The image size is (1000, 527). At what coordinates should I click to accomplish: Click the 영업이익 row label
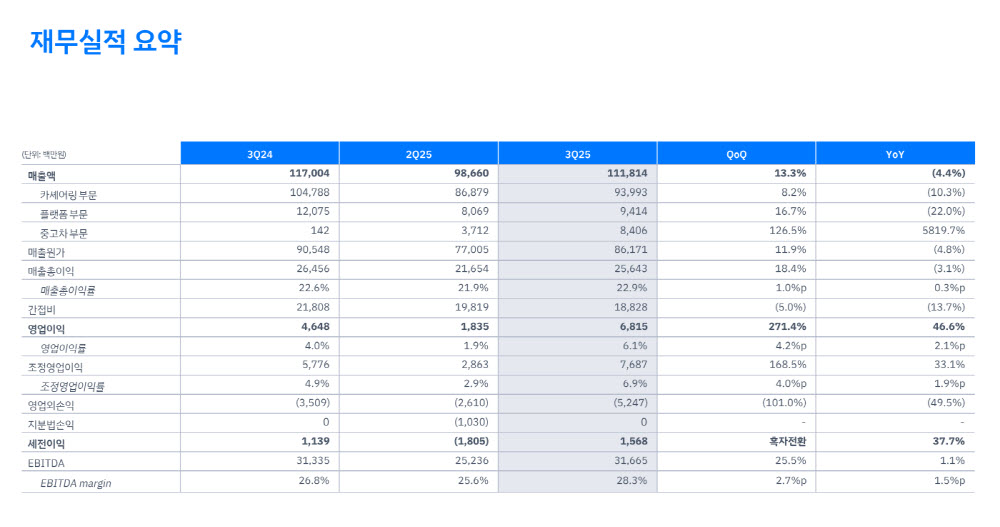(46, 328)
